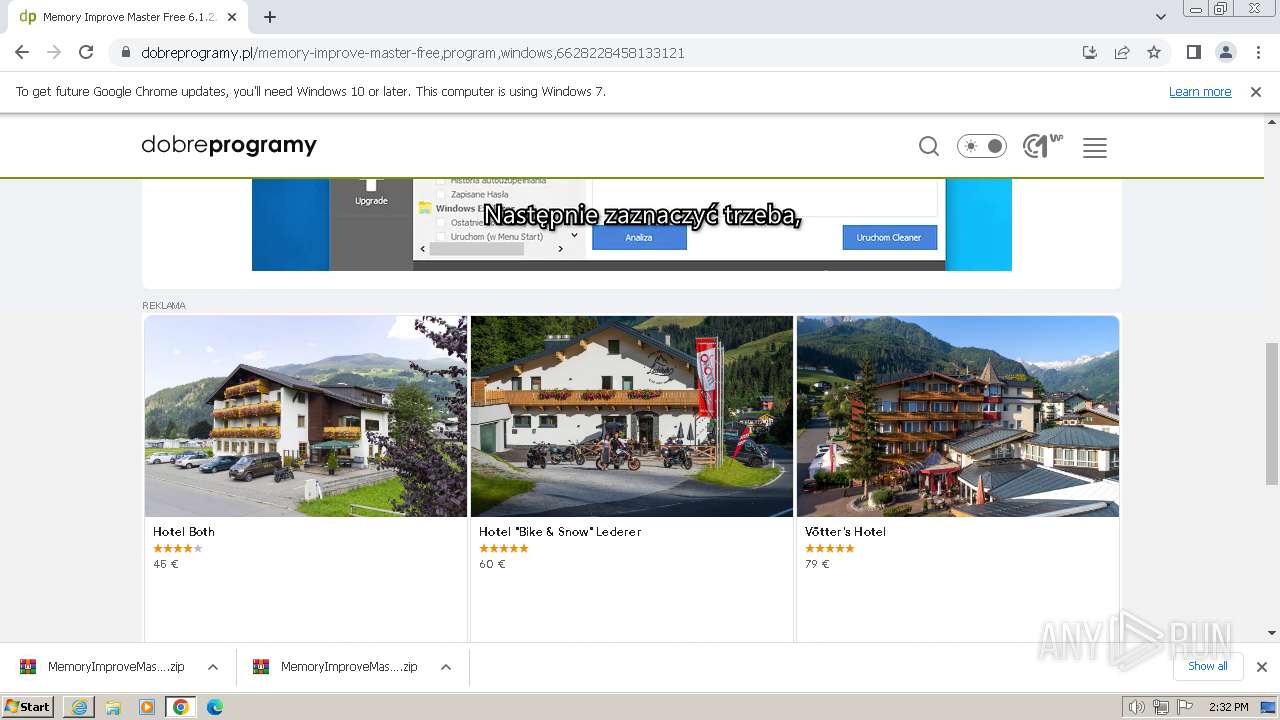Dismiss the Chrome update notification bar
The width and height of the screenshot is (1280, 720).
tap(1256, 91)
